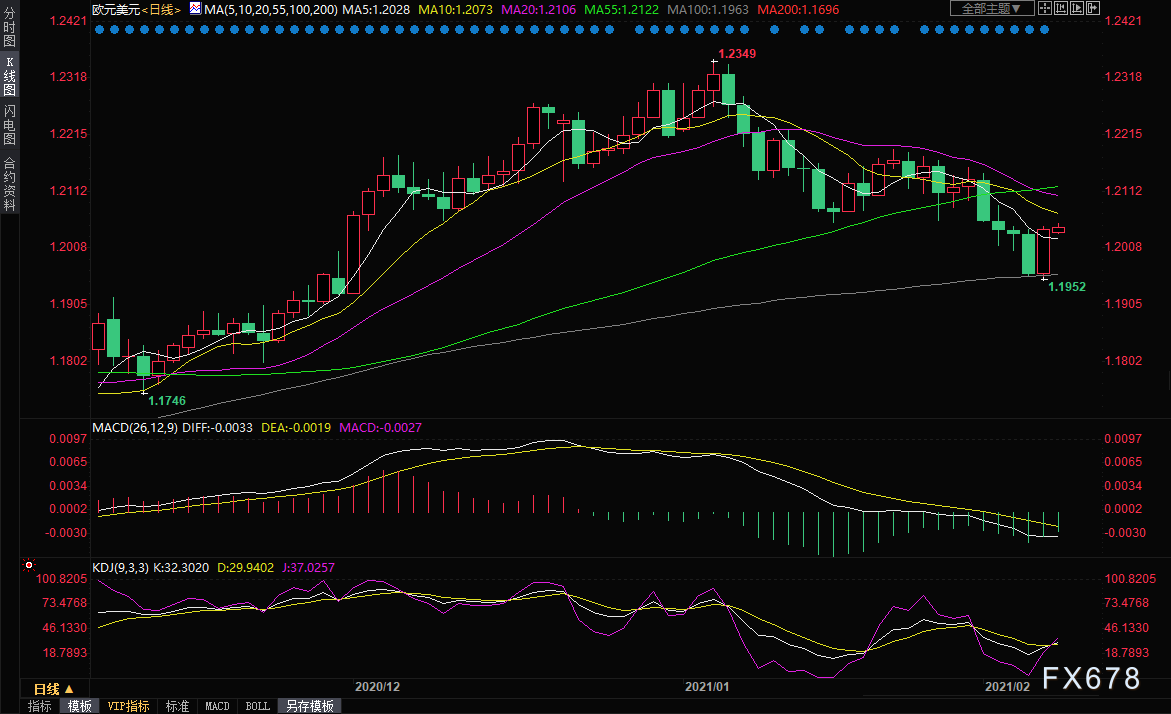Click the MACD(26,12,9) indicator label
1171x714 pixels.
[x=135, y=428]
